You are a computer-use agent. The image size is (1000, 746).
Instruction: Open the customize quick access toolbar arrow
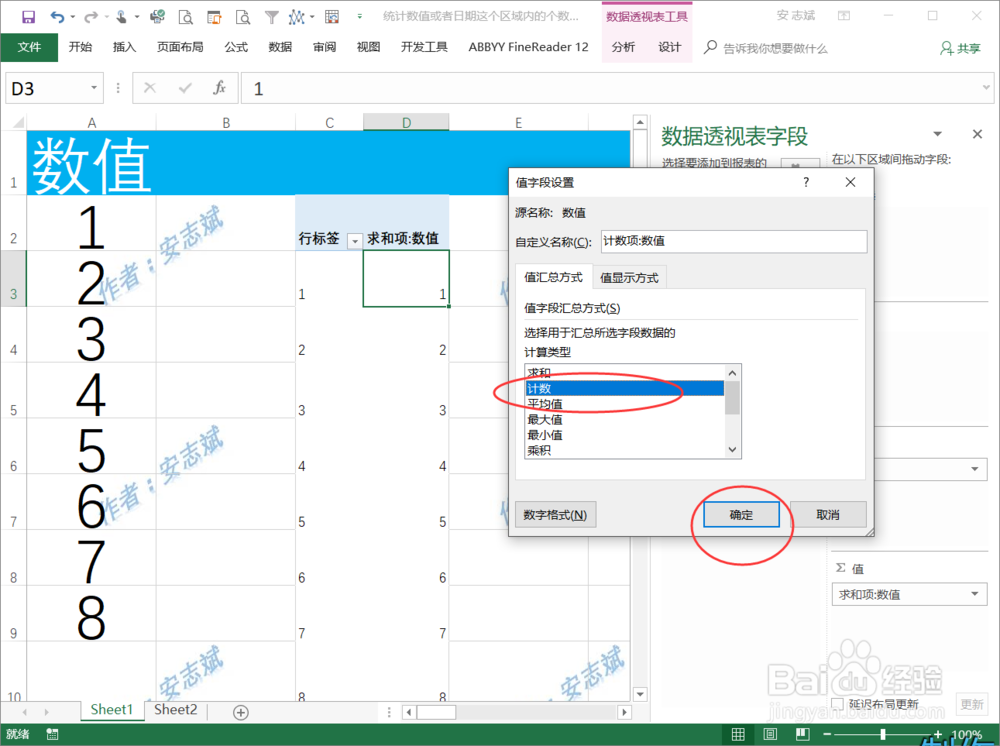(360, 17)
